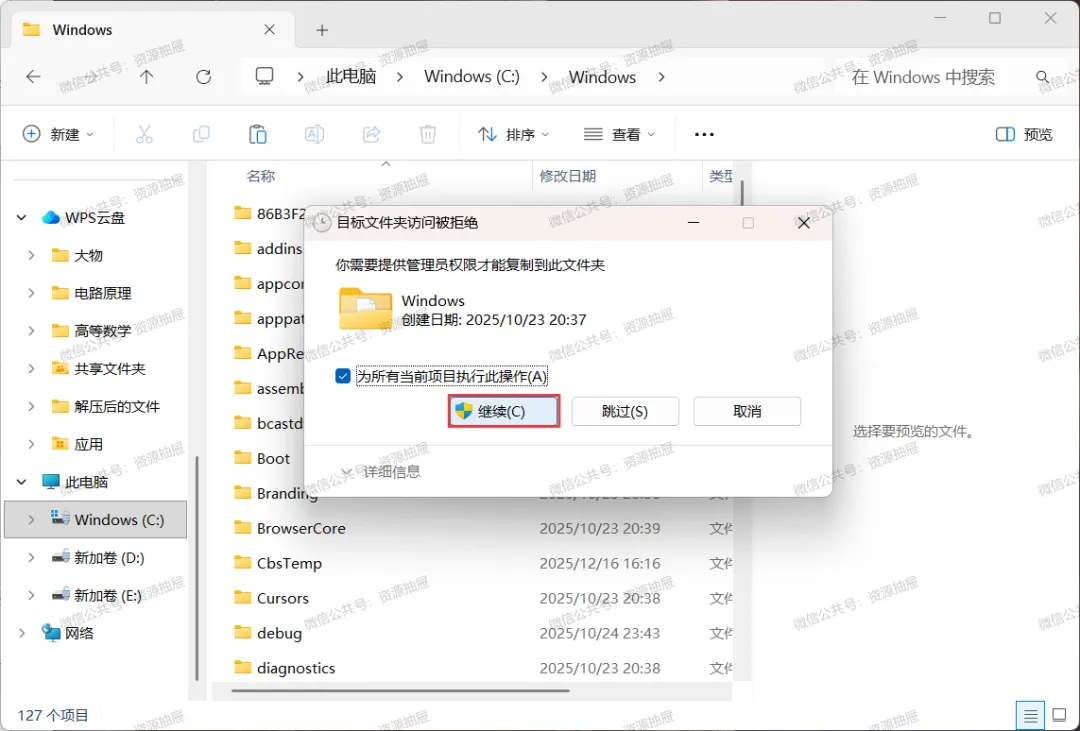Select the debug folder
This screenshot has height=731, width=1080.
tap(267, 633)
